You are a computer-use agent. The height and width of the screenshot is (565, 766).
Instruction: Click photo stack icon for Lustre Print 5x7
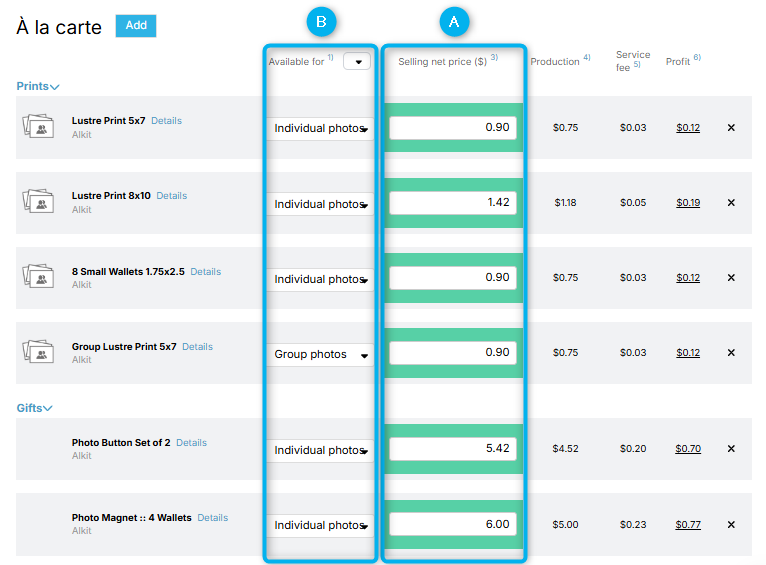click(x=38, y=126)
